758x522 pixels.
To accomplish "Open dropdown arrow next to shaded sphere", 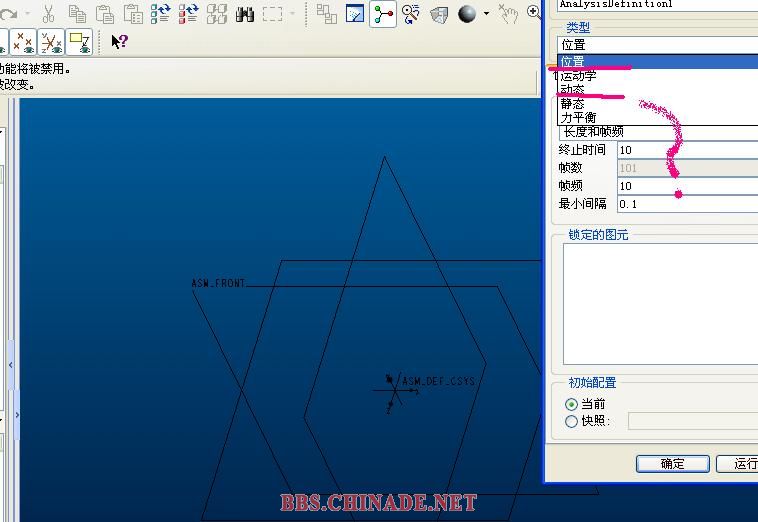I will tap(486, 14).
